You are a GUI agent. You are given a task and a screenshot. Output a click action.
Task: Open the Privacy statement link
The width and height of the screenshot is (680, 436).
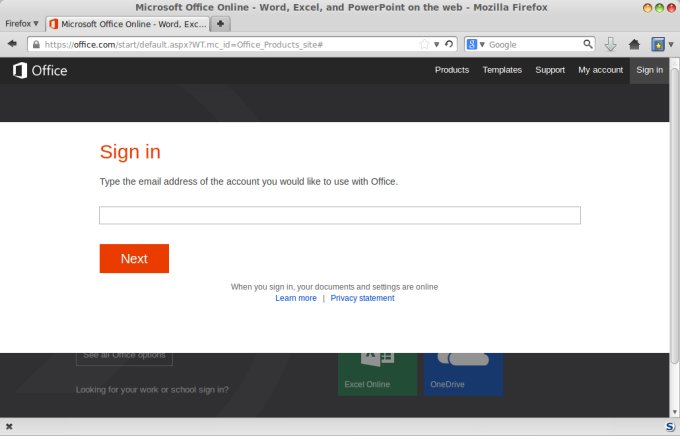[x=362, y=298]
